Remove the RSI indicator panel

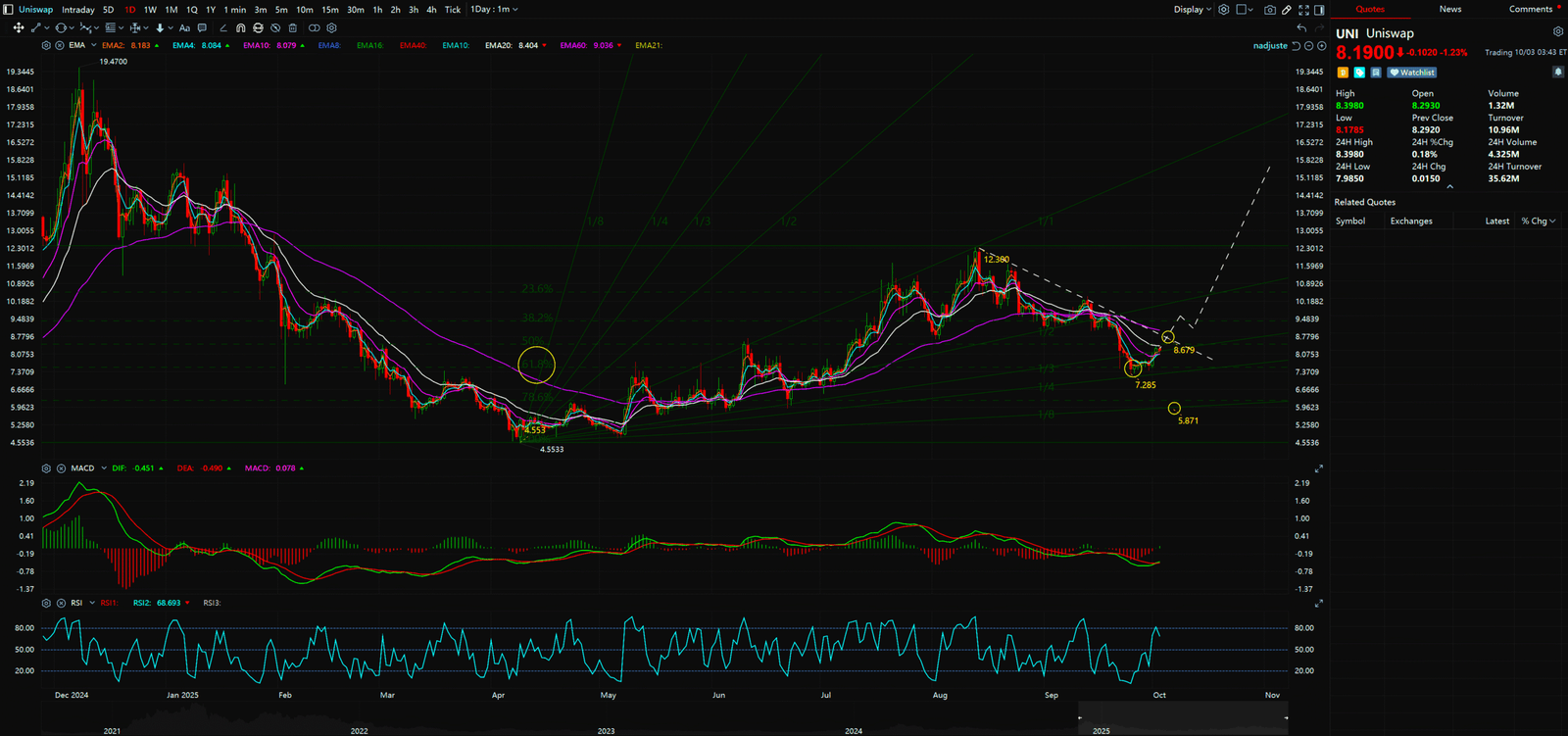pos(61,603)
